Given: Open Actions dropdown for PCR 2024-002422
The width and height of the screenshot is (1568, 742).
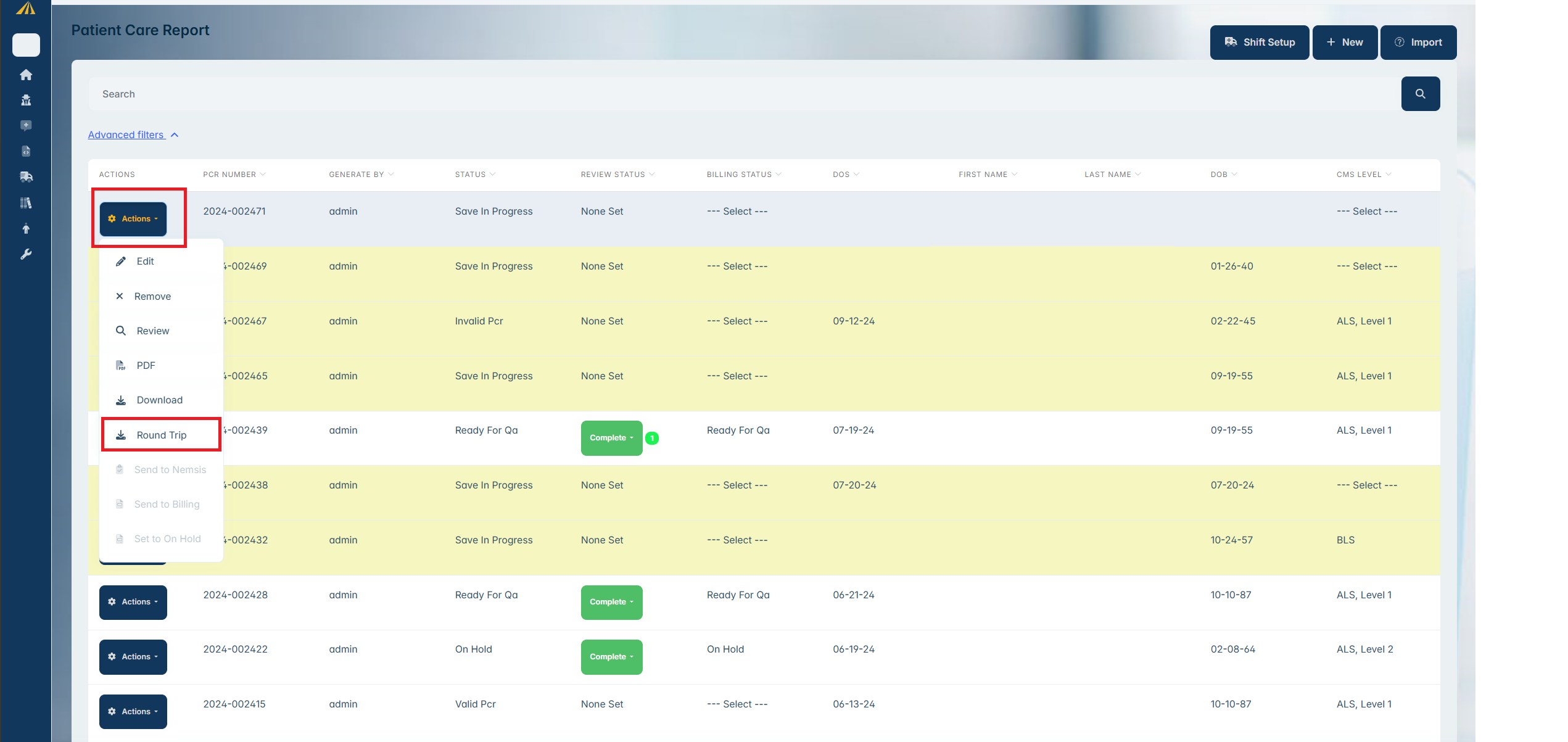Looking at the screenshot, I should (x=133, y=657).
